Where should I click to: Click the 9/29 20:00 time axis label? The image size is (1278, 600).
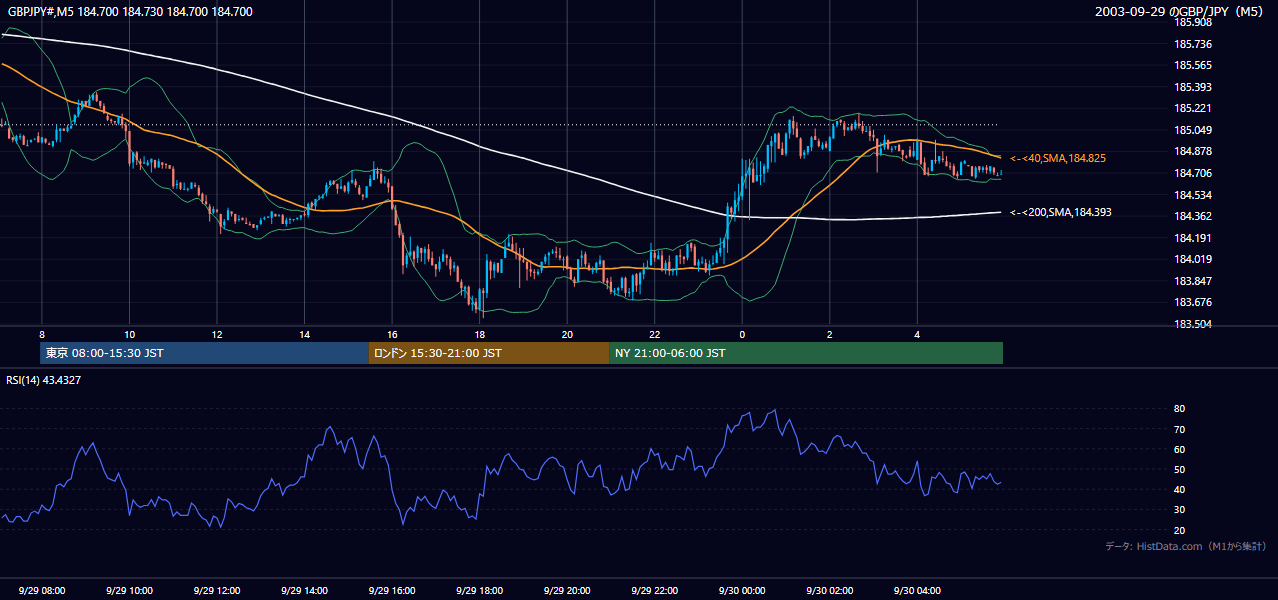(567, 590)
